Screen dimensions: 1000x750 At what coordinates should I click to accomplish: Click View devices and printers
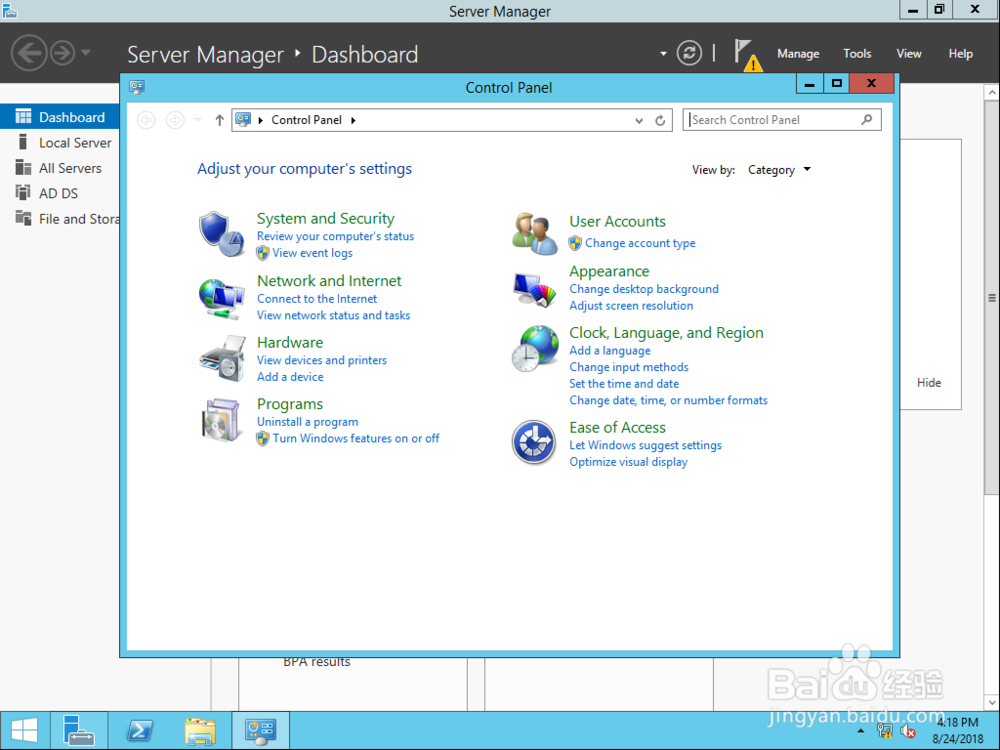pos(321,360)
